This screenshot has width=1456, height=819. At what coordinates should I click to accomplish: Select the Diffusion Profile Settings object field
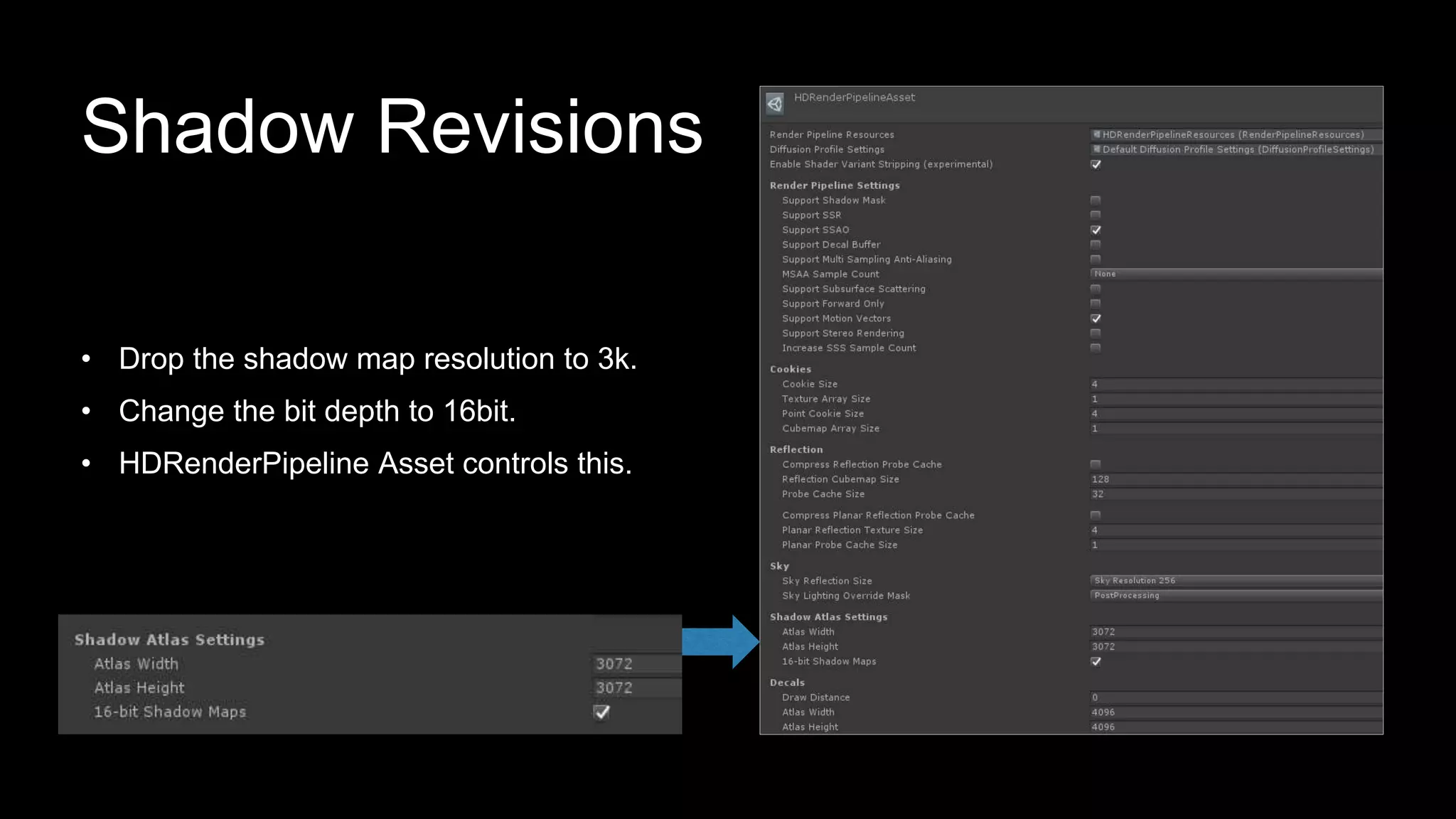coord(1236,149)
